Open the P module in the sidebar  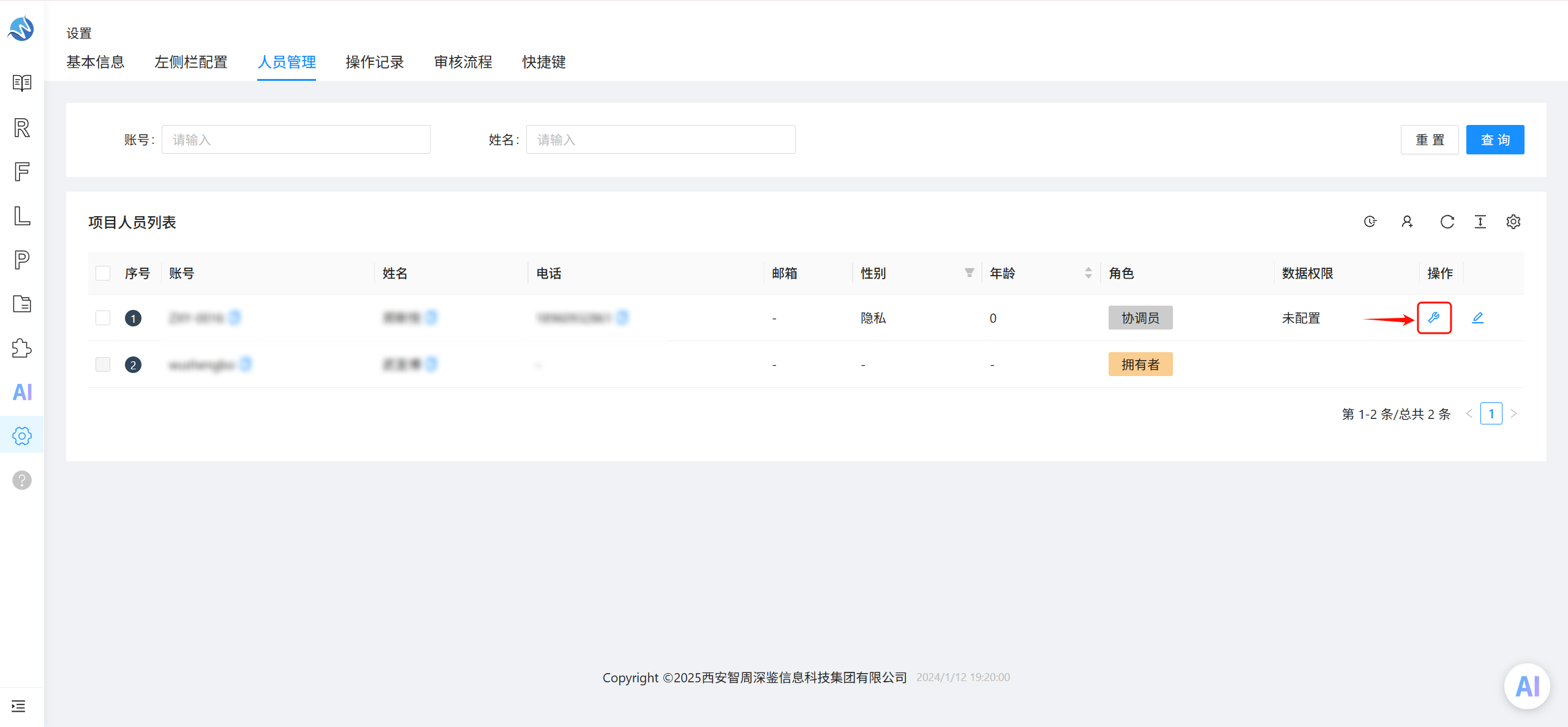point(22,260)
